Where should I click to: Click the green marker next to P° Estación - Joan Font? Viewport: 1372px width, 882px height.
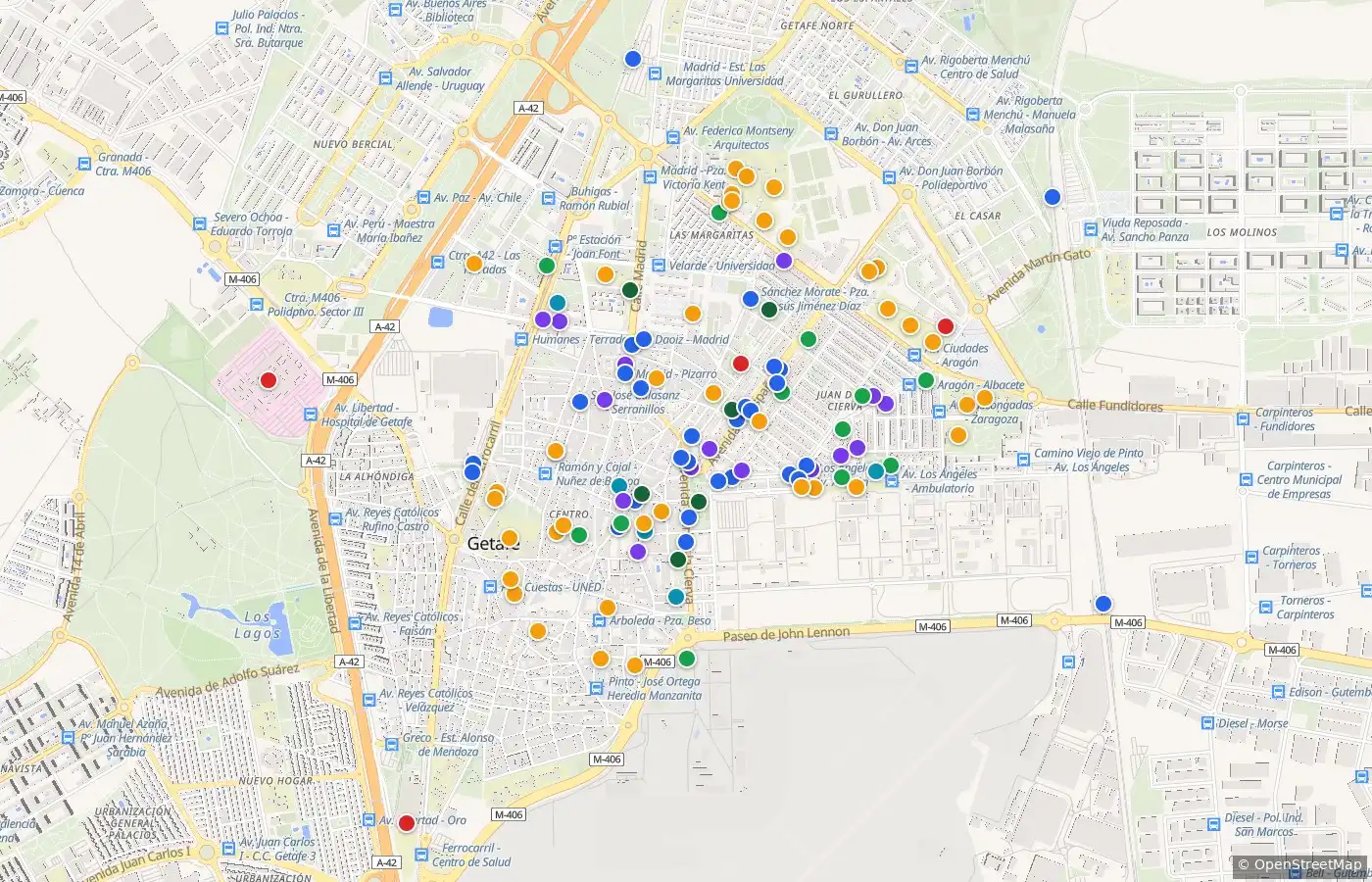click(x=547, y=266)
